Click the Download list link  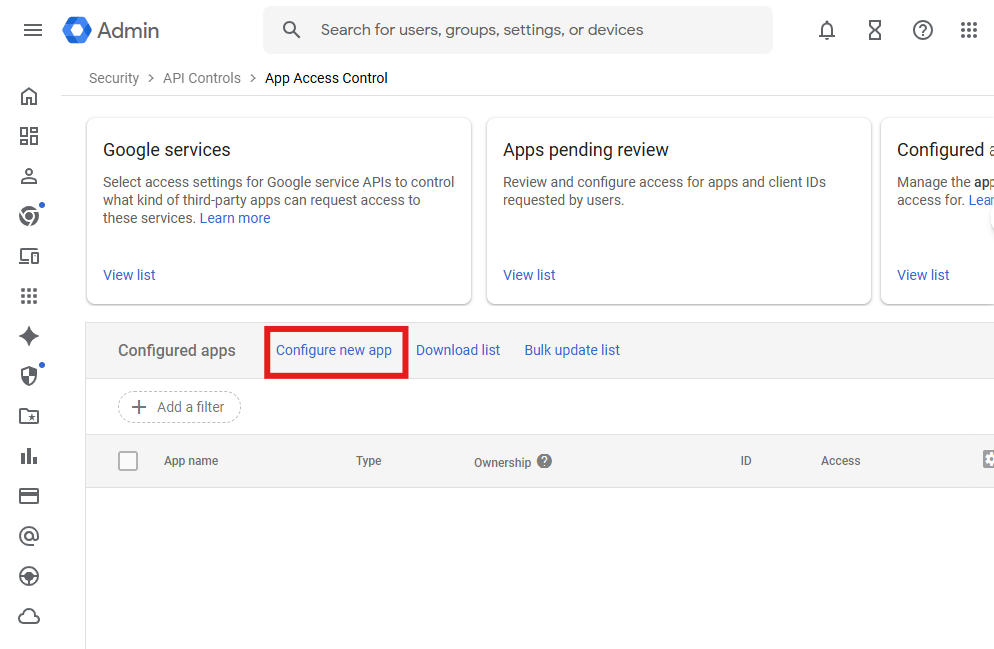click(x=458, y=350)
